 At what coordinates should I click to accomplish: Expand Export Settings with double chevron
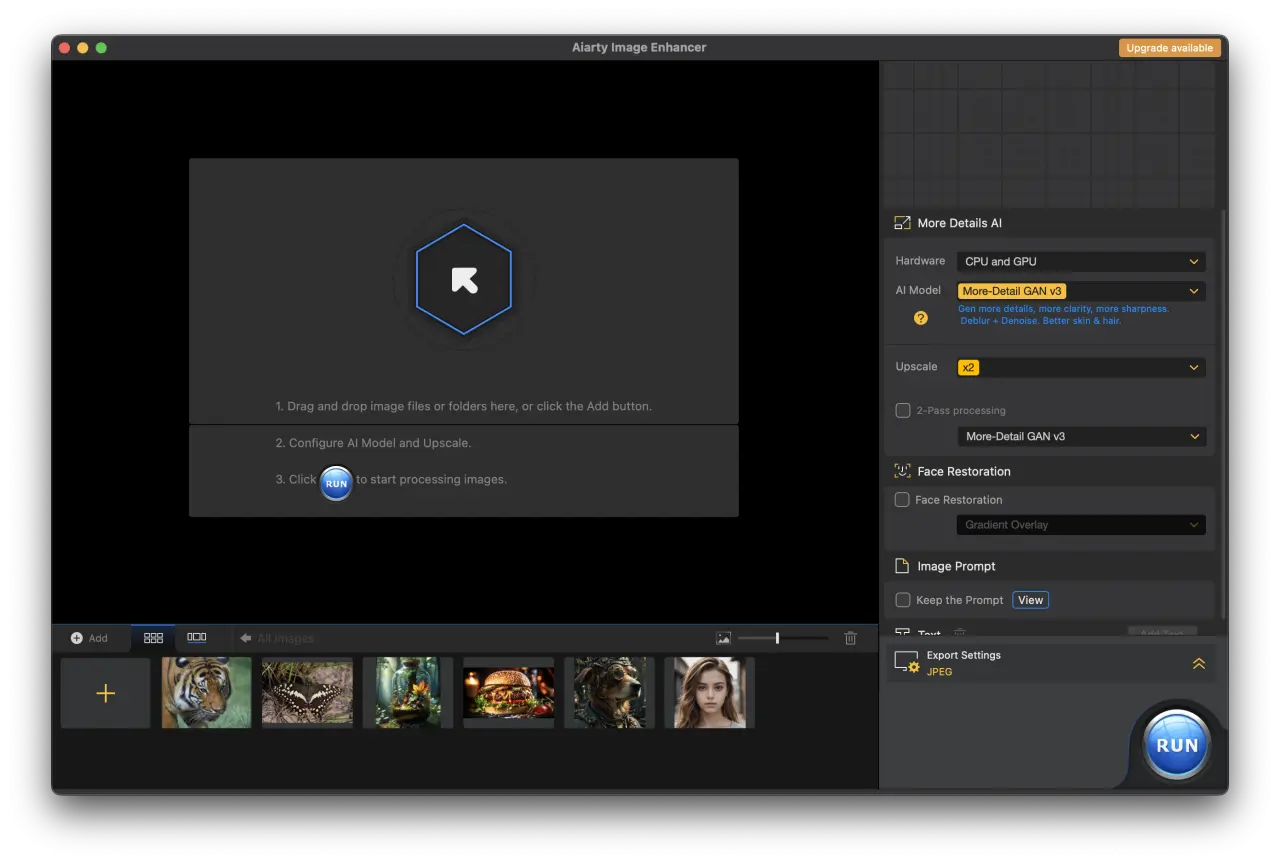pyautogui.click(x=1199, y=663)
